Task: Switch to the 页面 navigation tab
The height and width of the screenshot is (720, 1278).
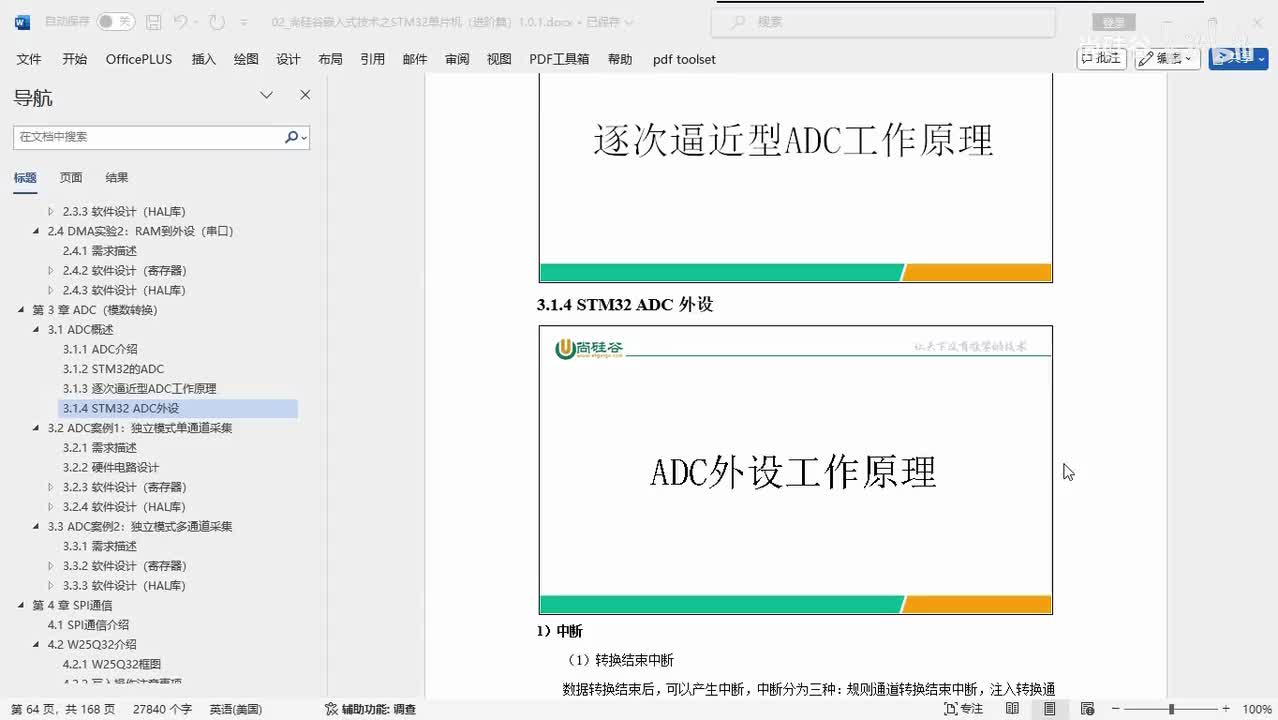Action: [x=71, y=177]
